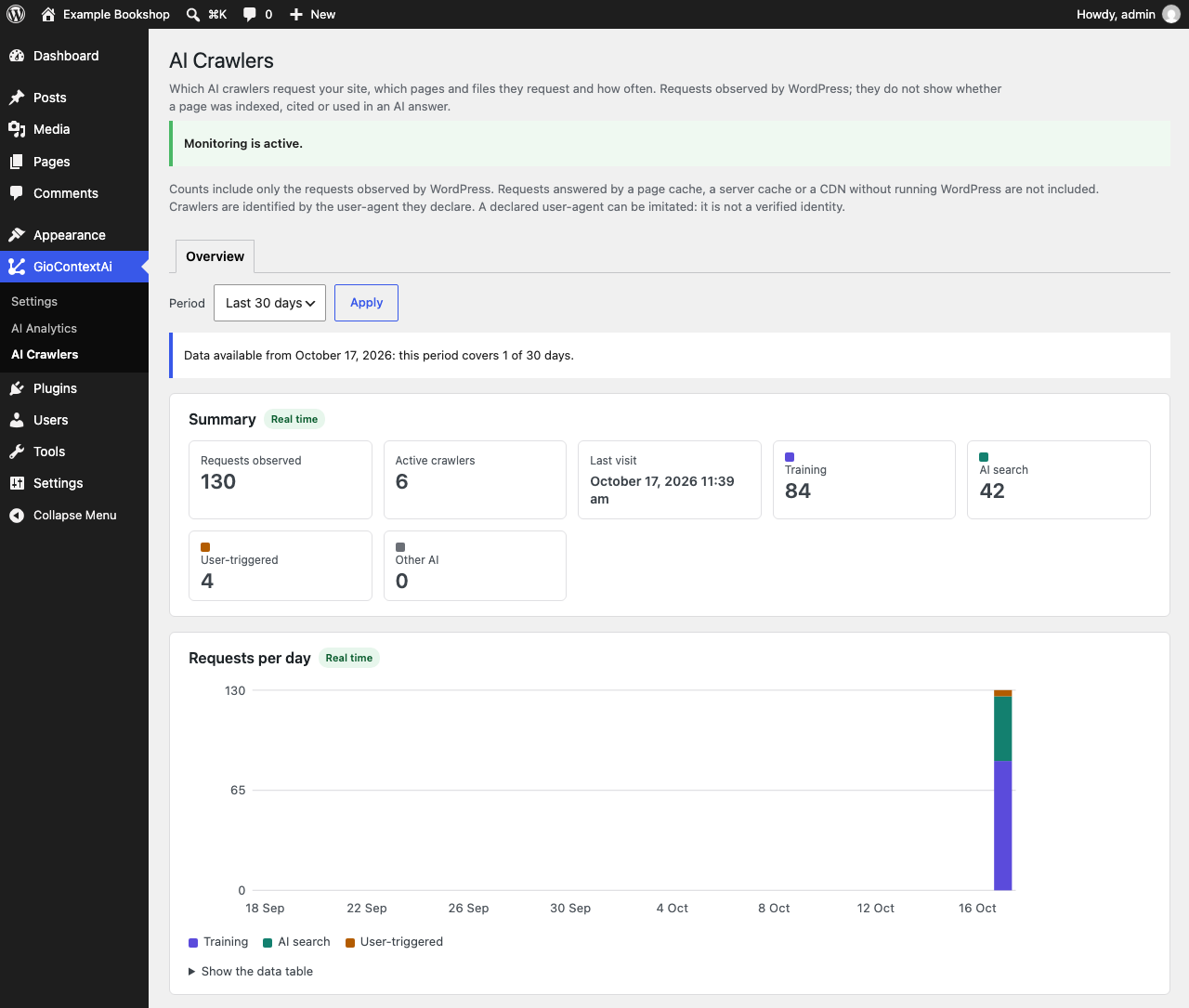The width and height of the screenshot is (1189, 1008).
Task: Click the Training legend entry below chart
Action: (218, 942)
